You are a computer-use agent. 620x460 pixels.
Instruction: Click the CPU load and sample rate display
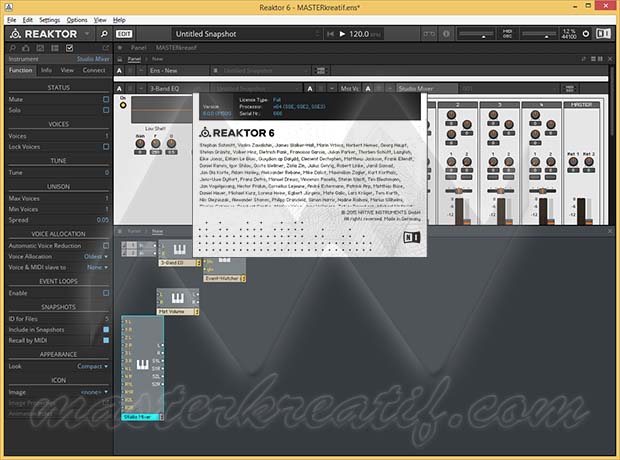[x=569, y=34]
